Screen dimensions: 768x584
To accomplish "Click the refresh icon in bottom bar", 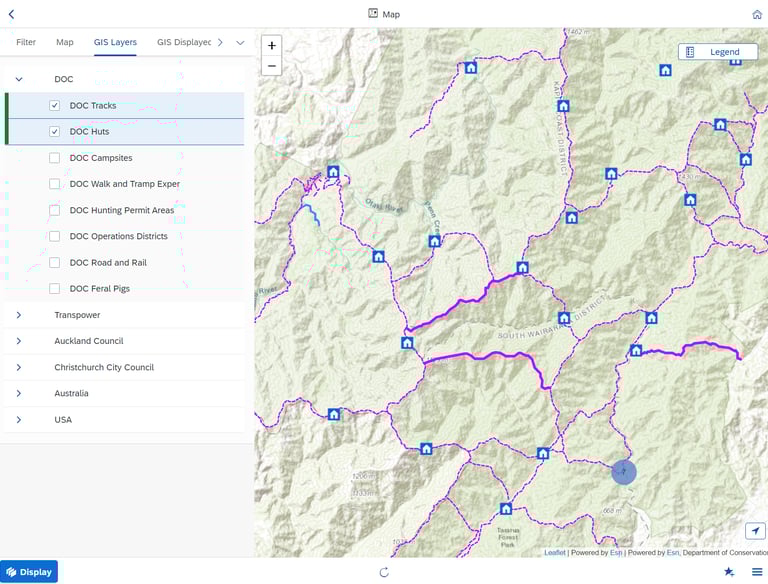I will point(384,572).
